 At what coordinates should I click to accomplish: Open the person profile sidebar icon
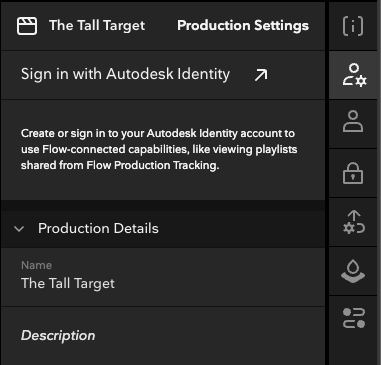(x=353, y=121)
